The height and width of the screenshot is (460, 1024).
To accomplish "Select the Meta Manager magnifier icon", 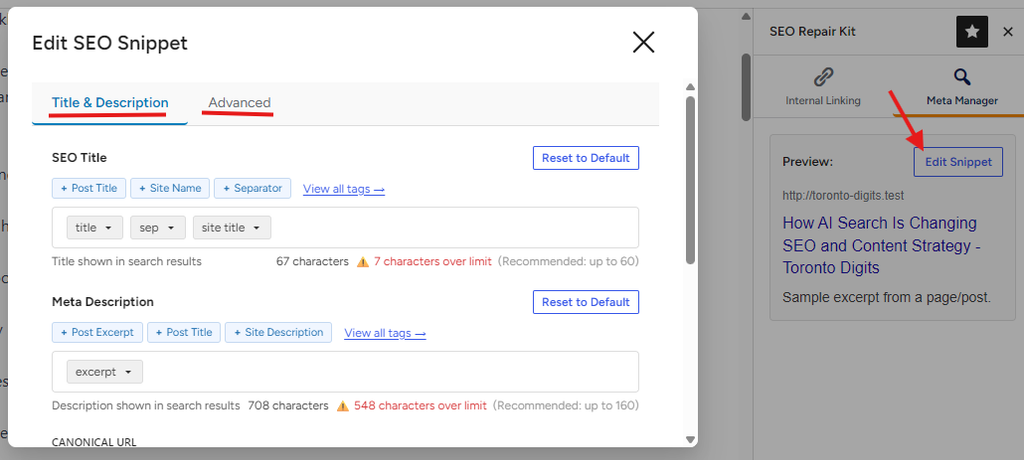I will coord(962,77).
